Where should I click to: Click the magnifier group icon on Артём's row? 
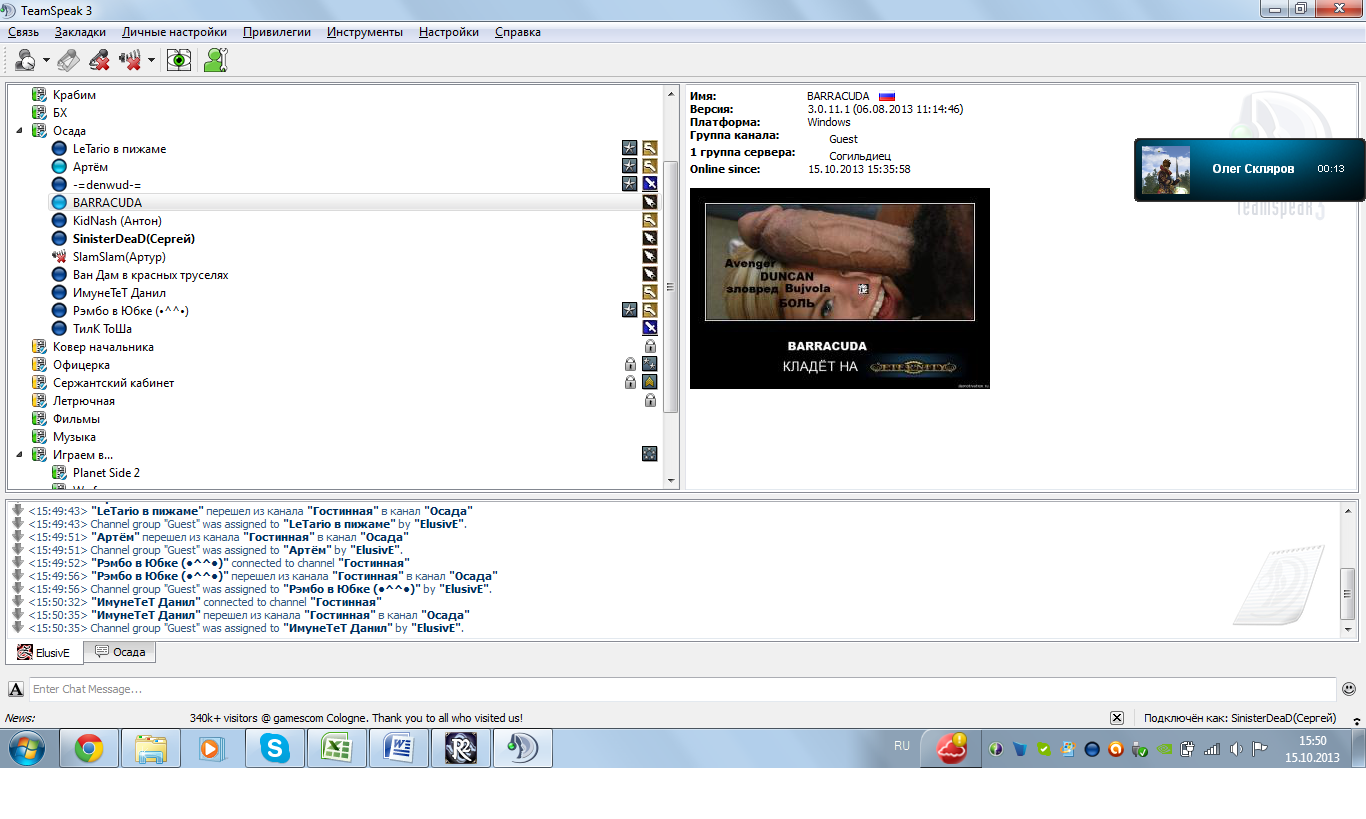coord(650,166)
